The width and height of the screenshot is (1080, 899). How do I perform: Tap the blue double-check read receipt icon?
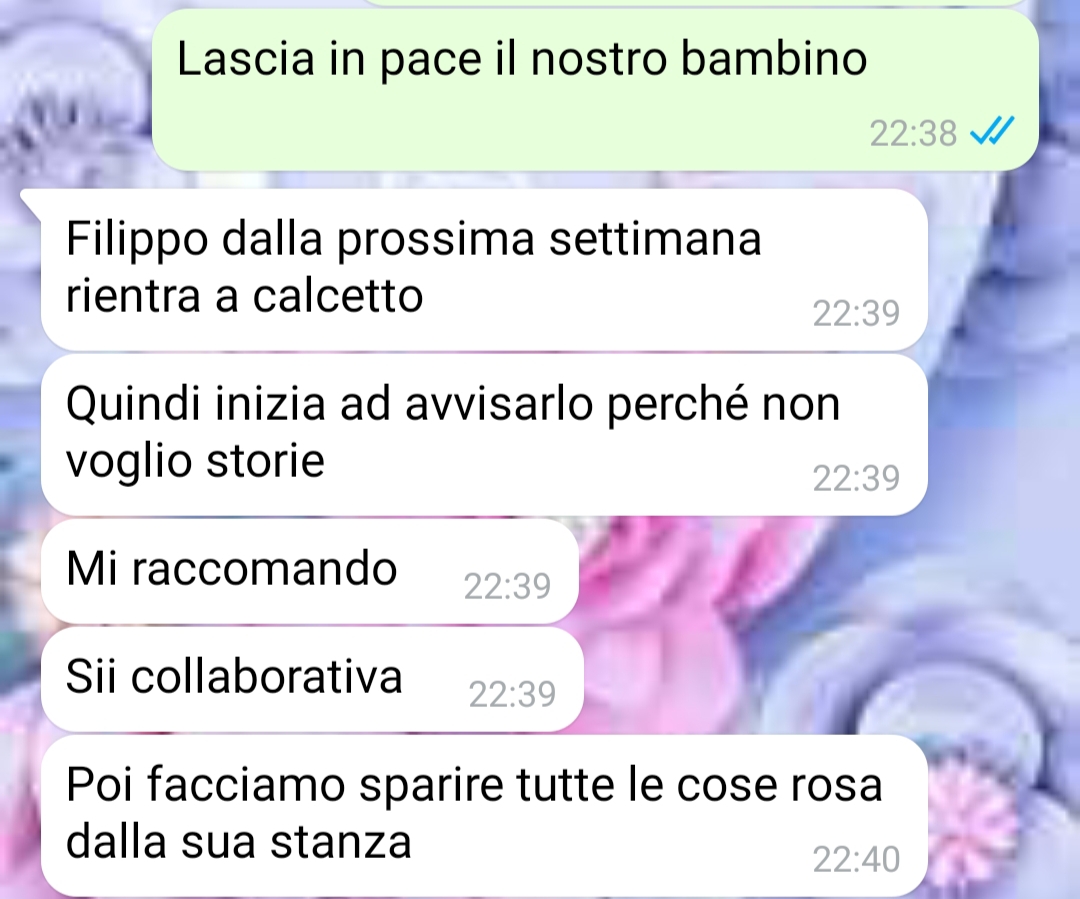tap(992, 131)
